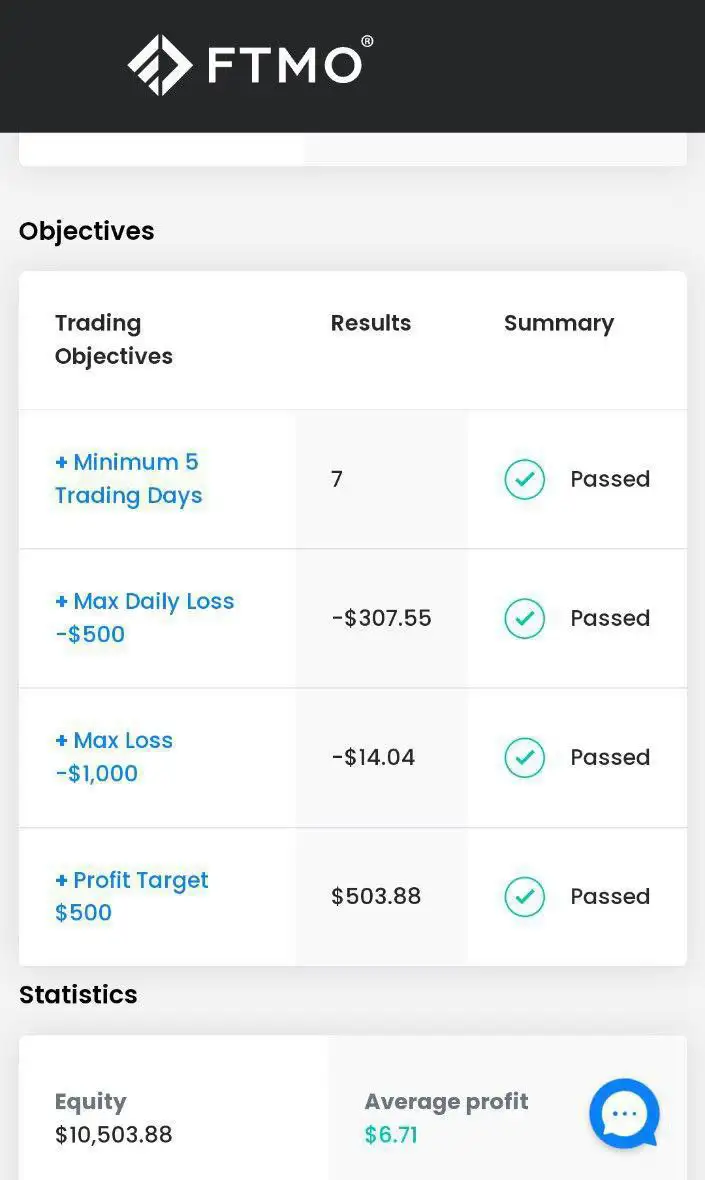Click the FTMO logo in header
Viewport: 705px width, 1180px height.
[x=250, y=65]
